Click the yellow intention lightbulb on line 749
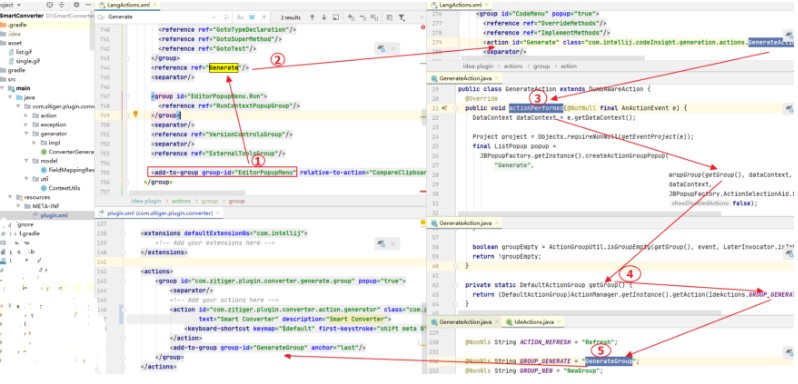This screenshot has width=798, height=384. (135, 114)
